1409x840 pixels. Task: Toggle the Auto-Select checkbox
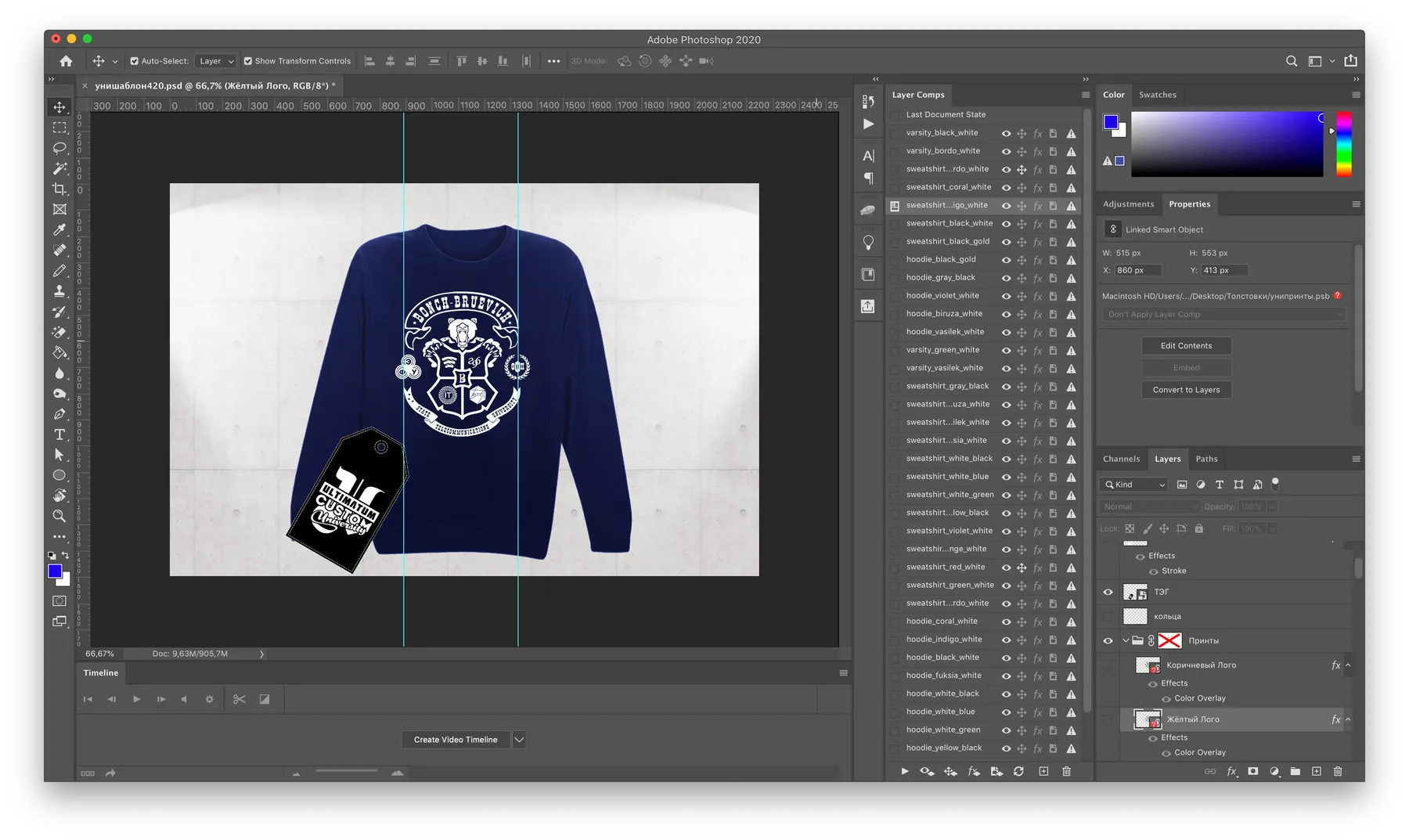(x=134, y=61)
